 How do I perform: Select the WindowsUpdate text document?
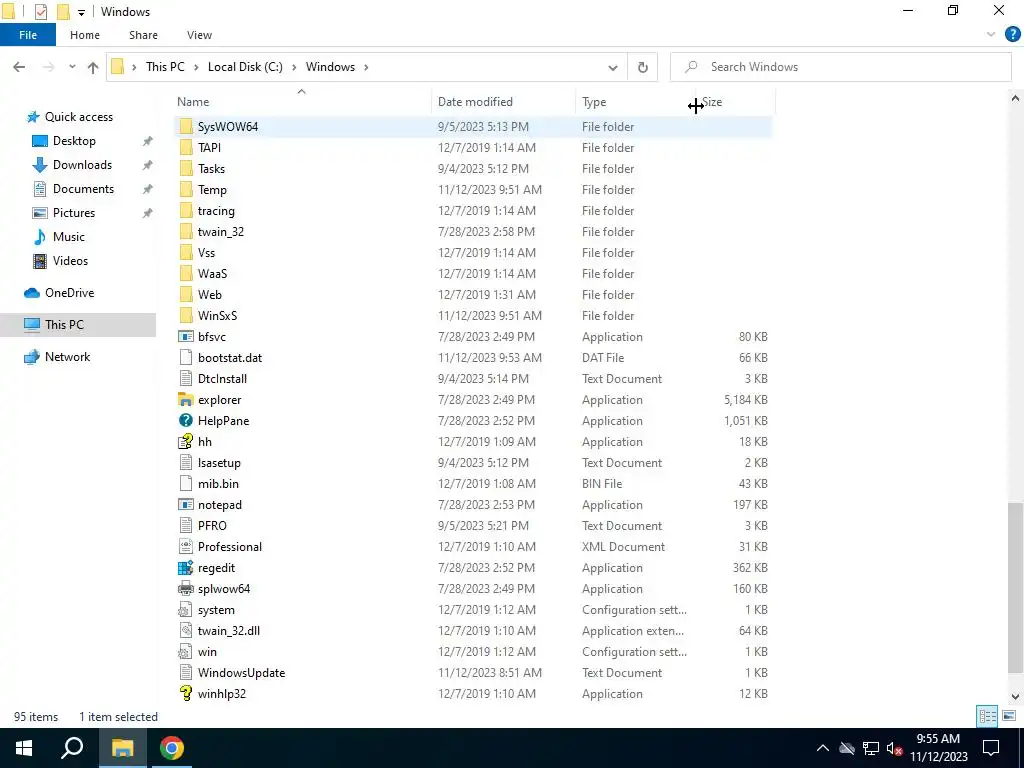coord(473,673)
